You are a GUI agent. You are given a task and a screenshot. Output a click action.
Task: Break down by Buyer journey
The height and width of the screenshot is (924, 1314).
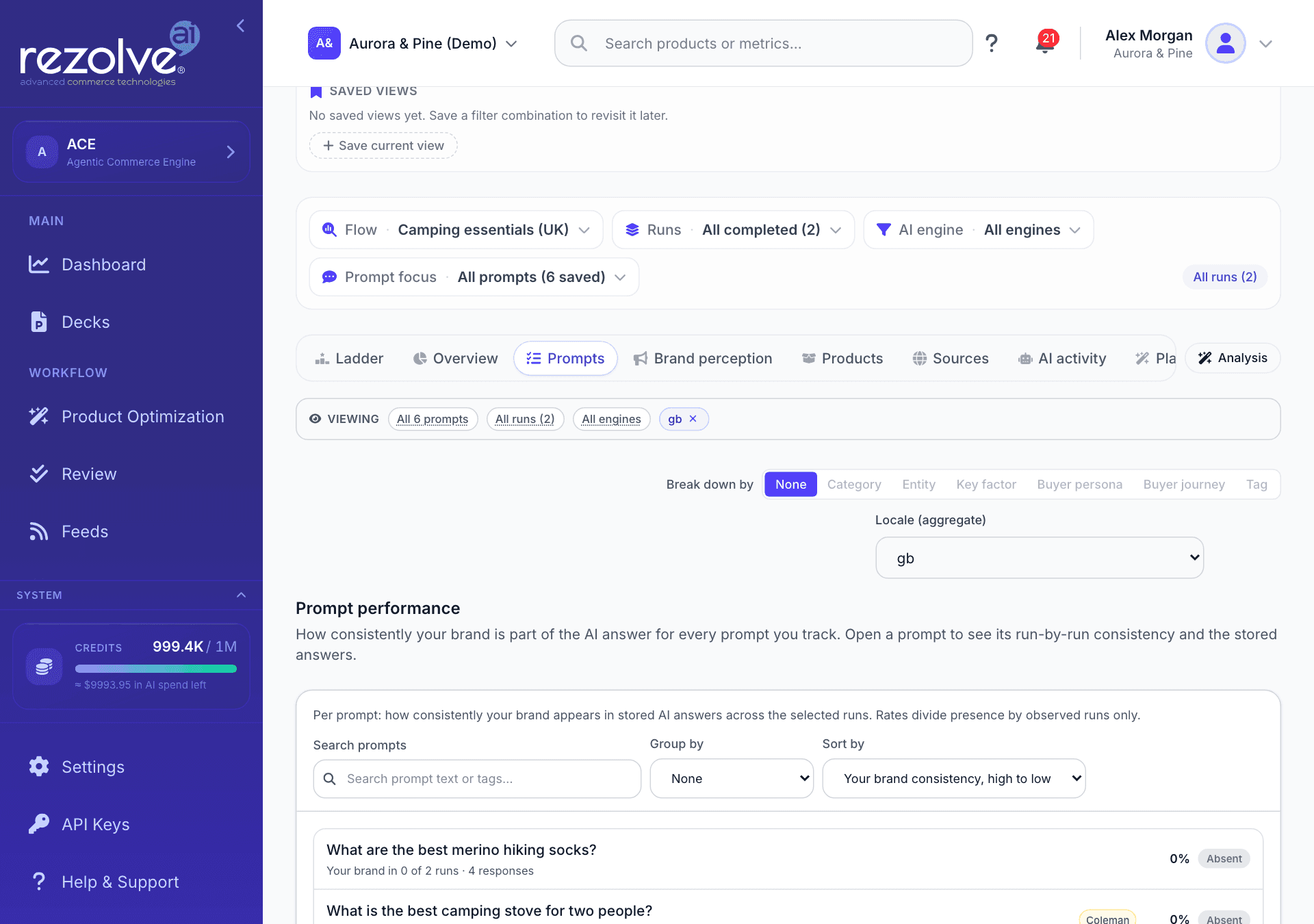click(1184, 484)
